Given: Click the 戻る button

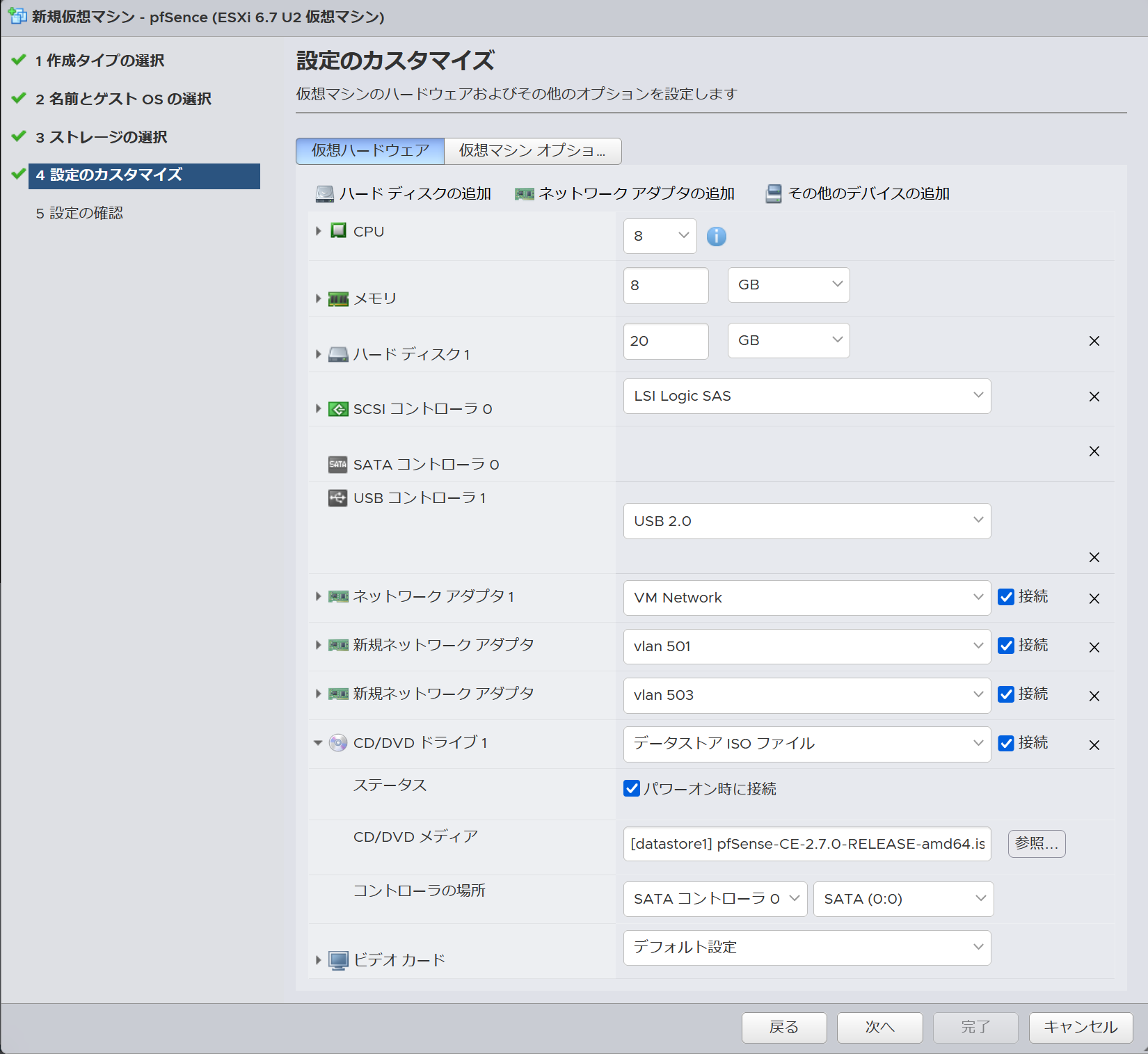Looking at the screenshot, I should pos(784,1027).
